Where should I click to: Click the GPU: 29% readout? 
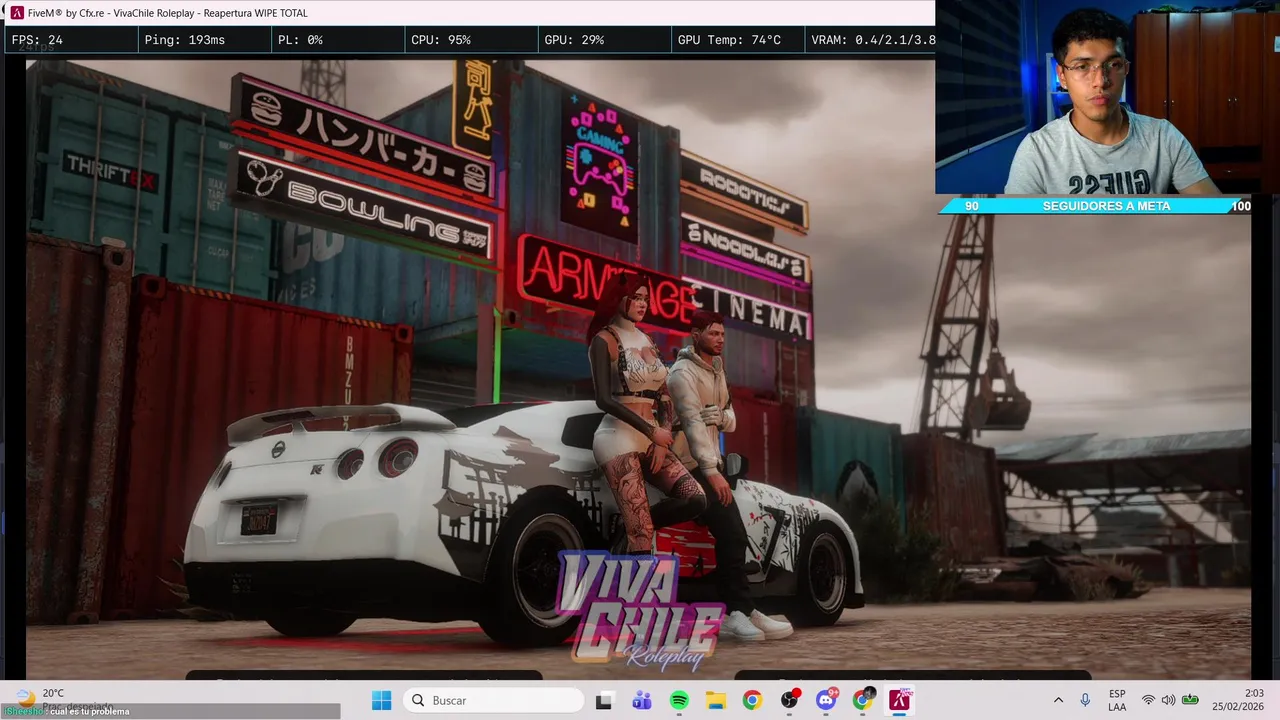click(574, 40)
